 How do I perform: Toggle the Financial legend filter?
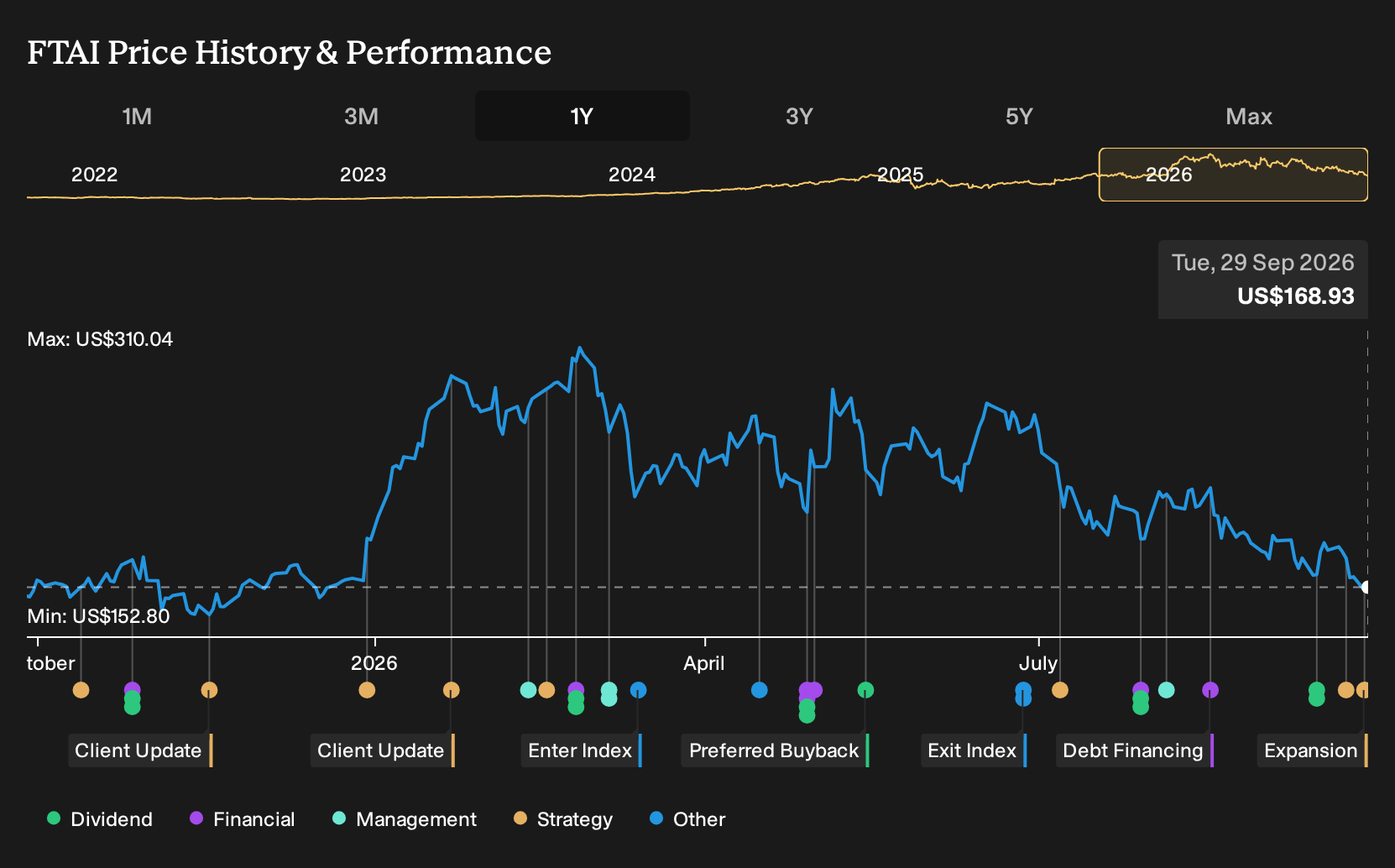click(242, 819)
